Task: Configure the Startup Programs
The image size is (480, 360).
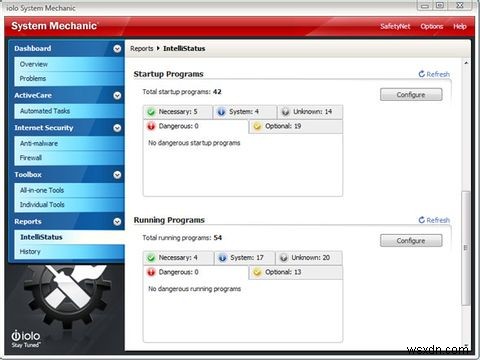Action: (x=411, y=95)
